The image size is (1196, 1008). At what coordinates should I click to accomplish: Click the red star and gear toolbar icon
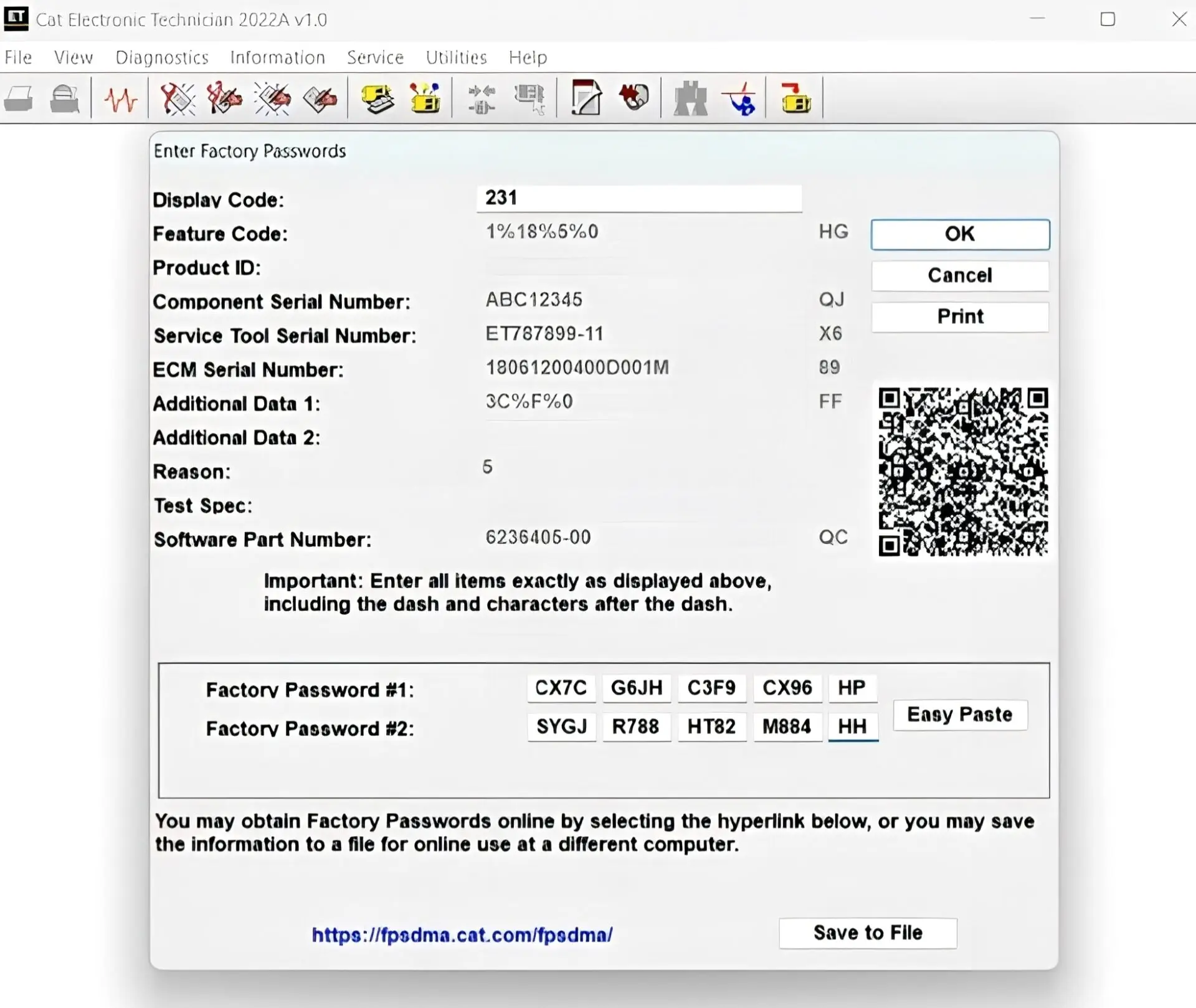(634, 98)
